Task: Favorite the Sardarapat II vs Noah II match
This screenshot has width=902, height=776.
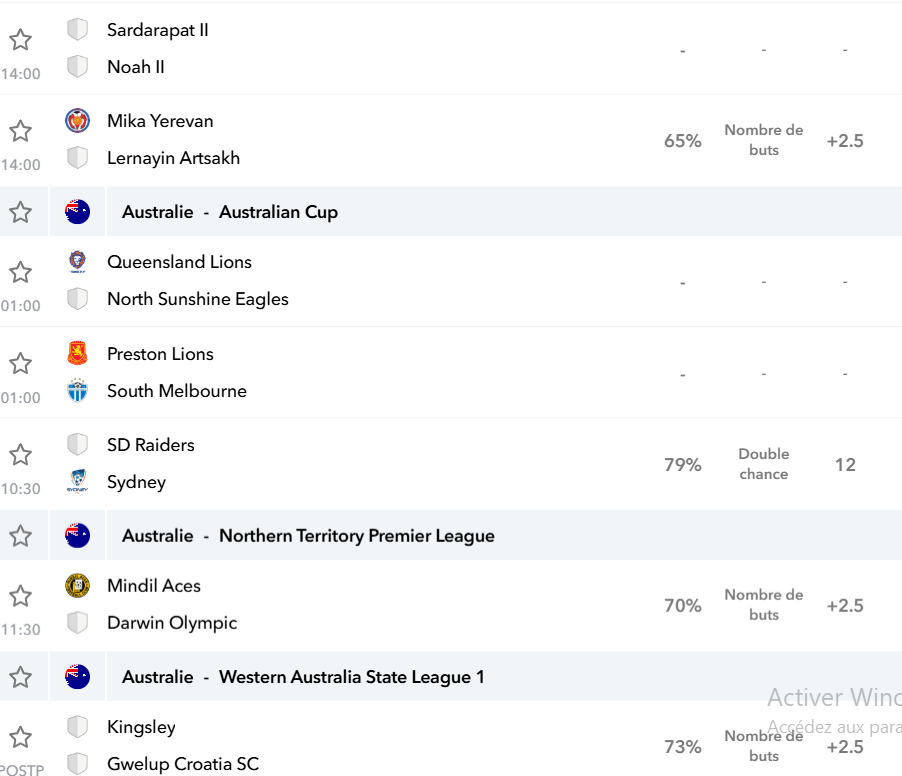Action: 21,40
